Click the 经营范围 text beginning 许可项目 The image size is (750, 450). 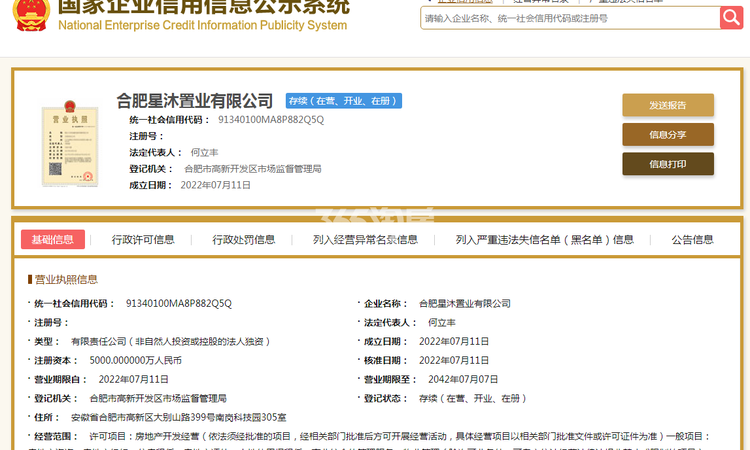(x=400, y=436)
